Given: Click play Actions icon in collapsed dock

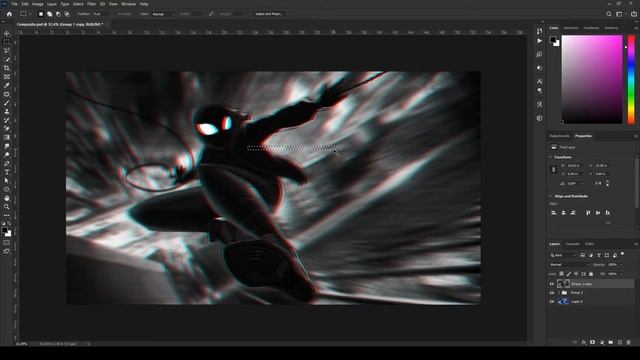Looking at the screenshot, I should coord(540,41).
